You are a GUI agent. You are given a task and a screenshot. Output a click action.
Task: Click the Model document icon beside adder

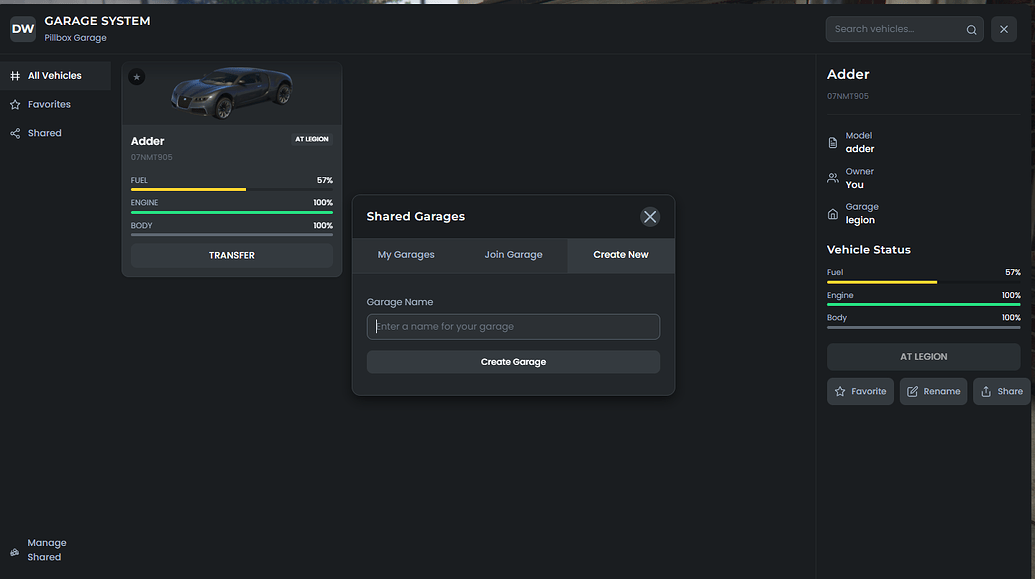[833, 141]
